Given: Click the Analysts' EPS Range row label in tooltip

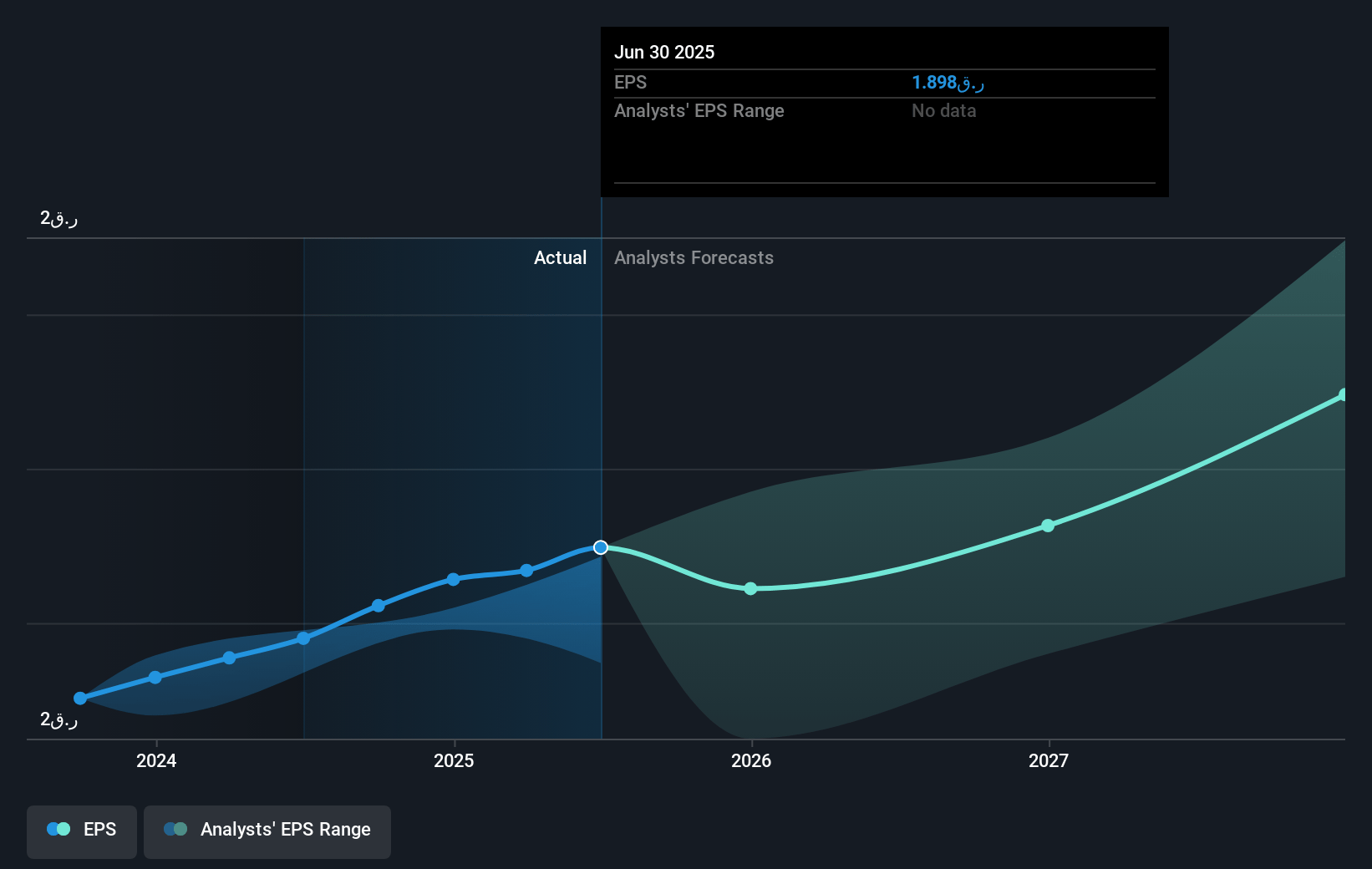Looking at the screenshot, I should tap(699, 110).
